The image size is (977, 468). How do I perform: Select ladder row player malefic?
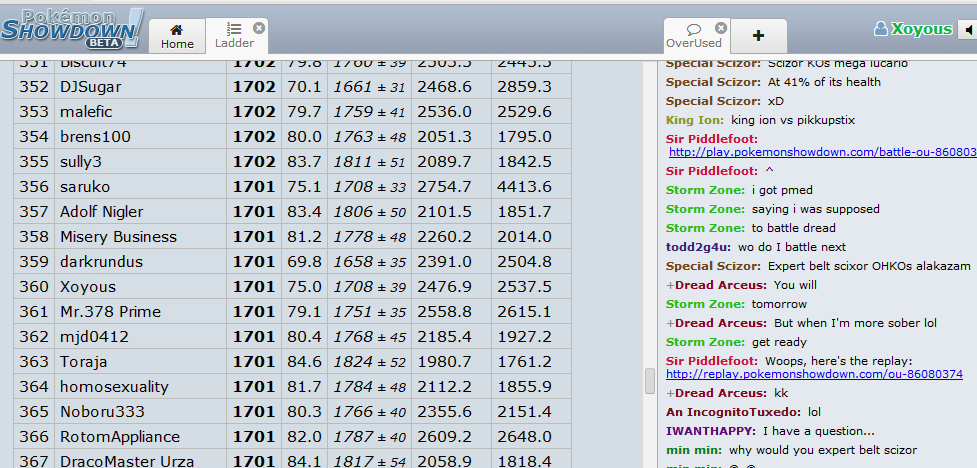86,112
